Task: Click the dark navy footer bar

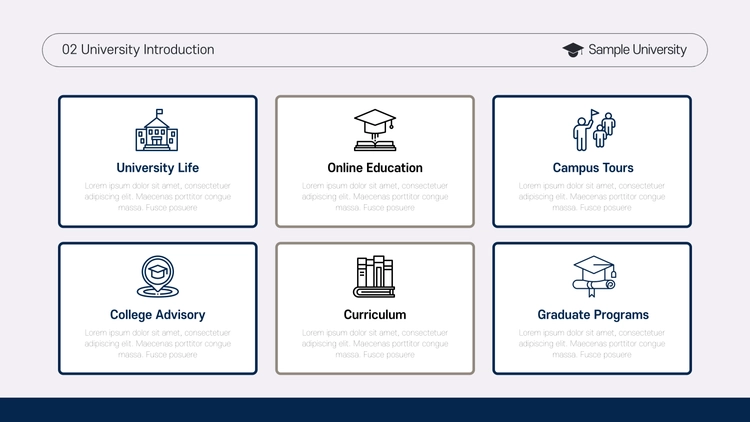Action: [x=375, y=410]
